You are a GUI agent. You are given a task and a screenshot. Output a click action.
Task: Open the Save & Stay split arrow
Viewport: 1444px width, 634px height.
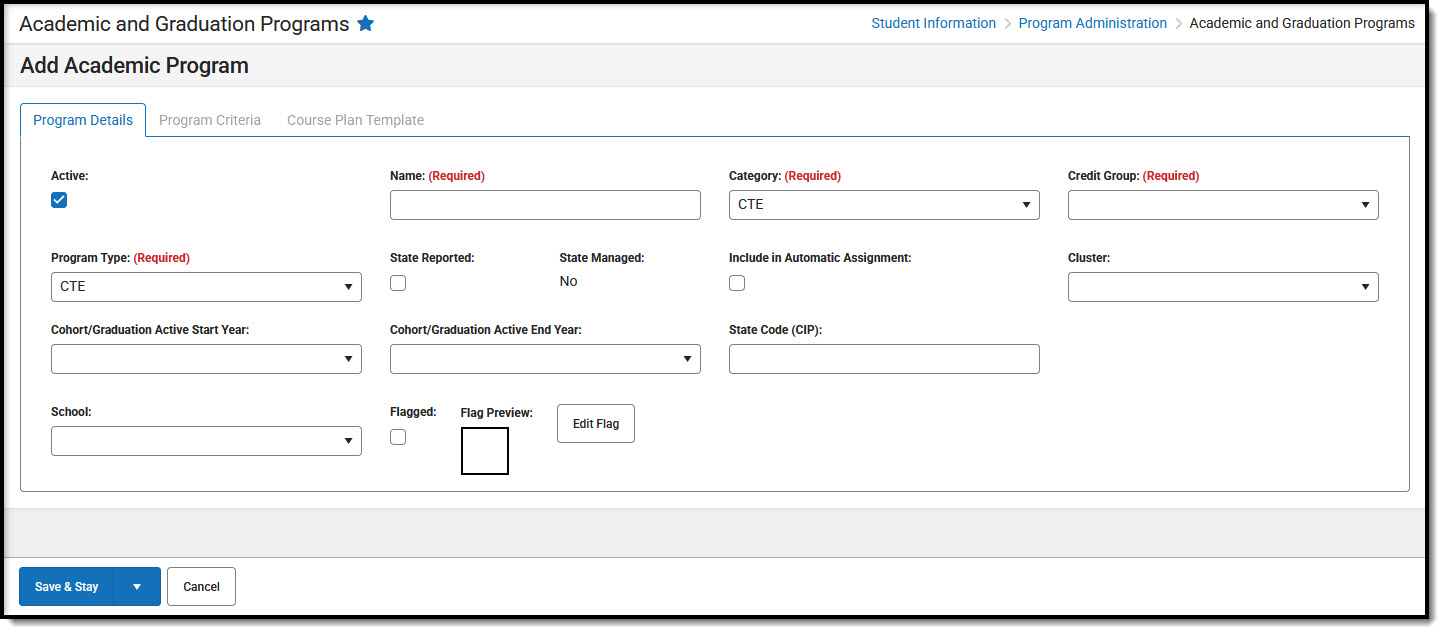(x=137, y=587)
